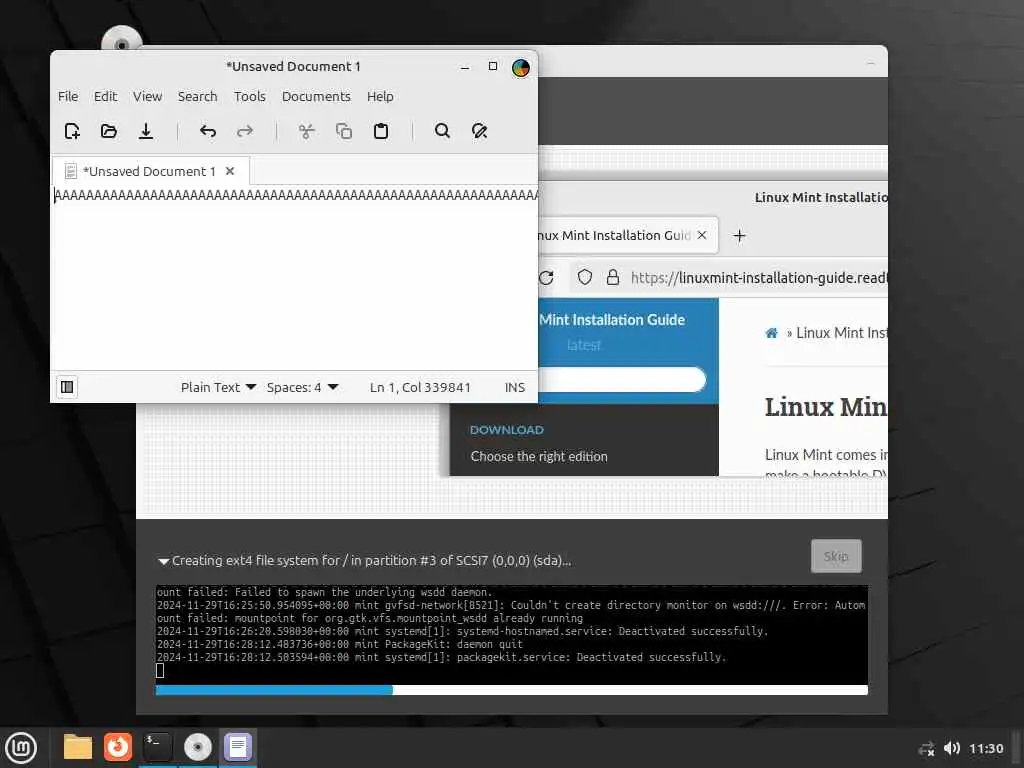Reload the page with browser refresh icon
This screenshot has height=768, width=1024.
point(547,278)
